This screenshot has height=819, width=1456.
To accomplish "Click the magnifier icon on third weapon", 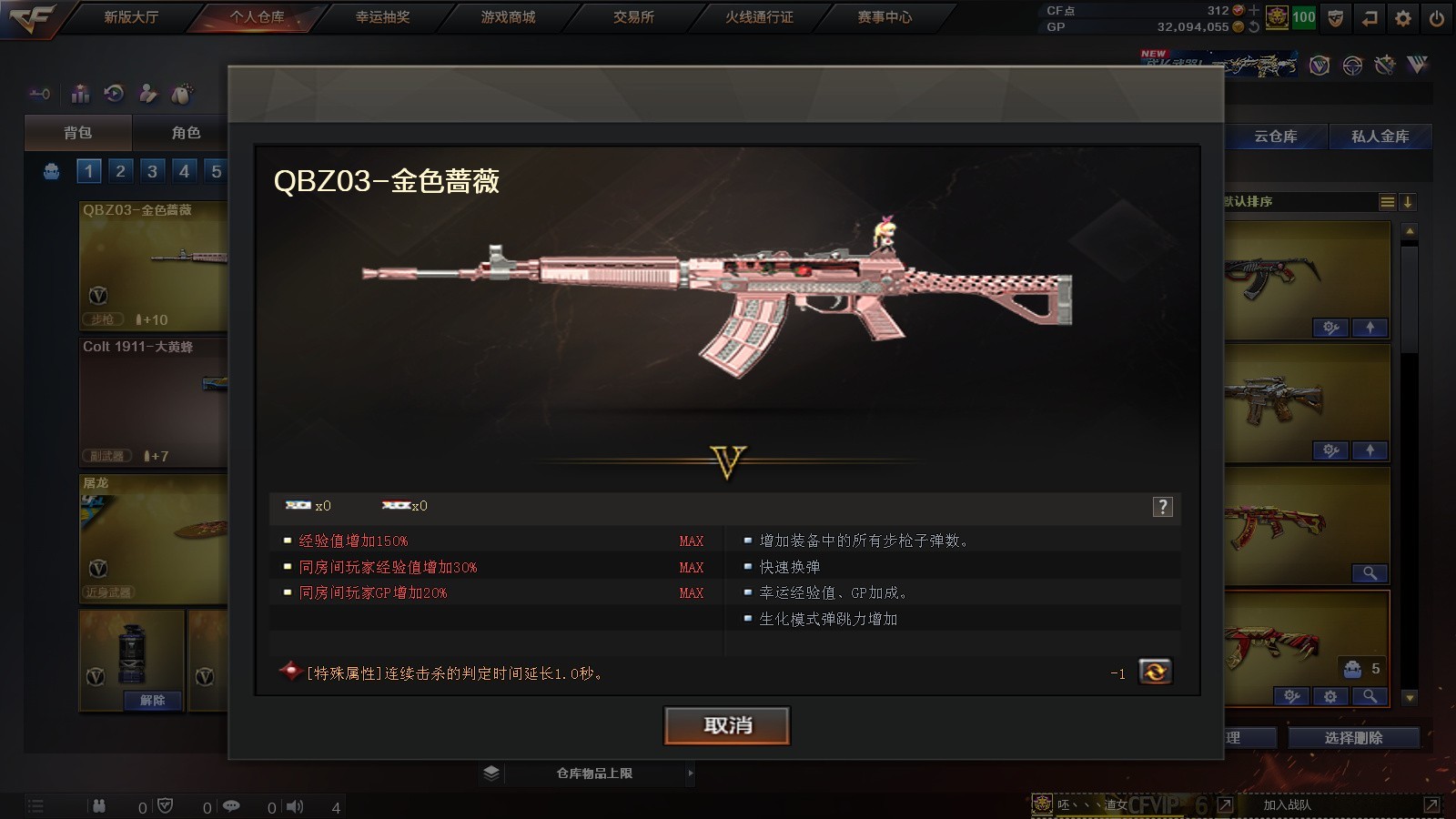I will tap(1370, 572).
